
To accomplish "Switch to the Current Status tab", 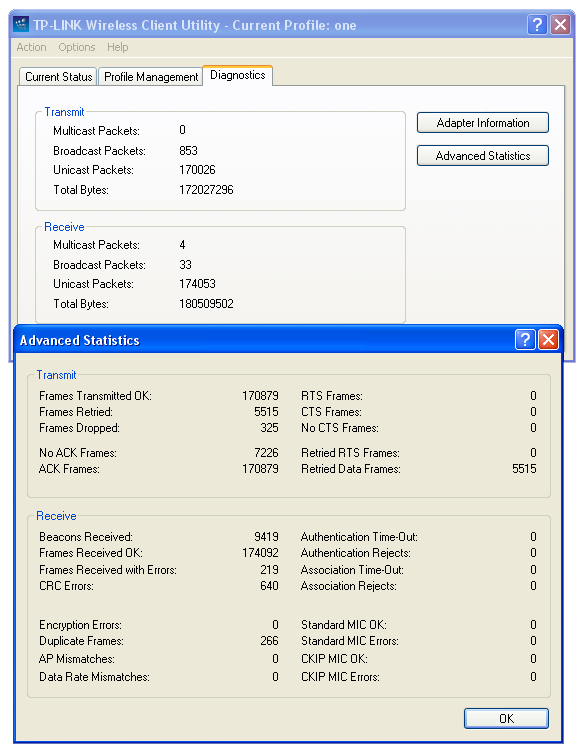I will (x=58, y=77).
